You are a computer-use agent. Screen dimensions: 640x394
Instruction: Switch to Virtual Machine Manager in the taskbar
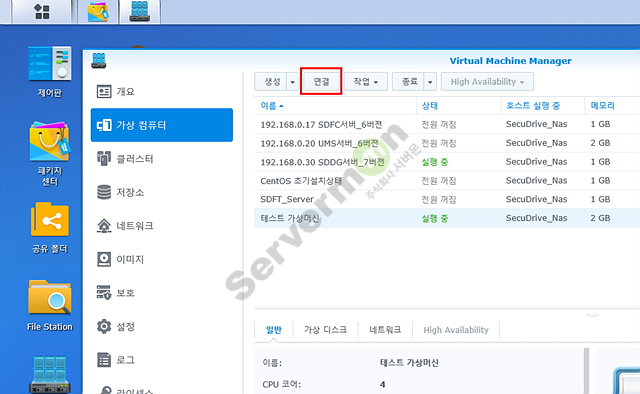click(x=140, y=11)
